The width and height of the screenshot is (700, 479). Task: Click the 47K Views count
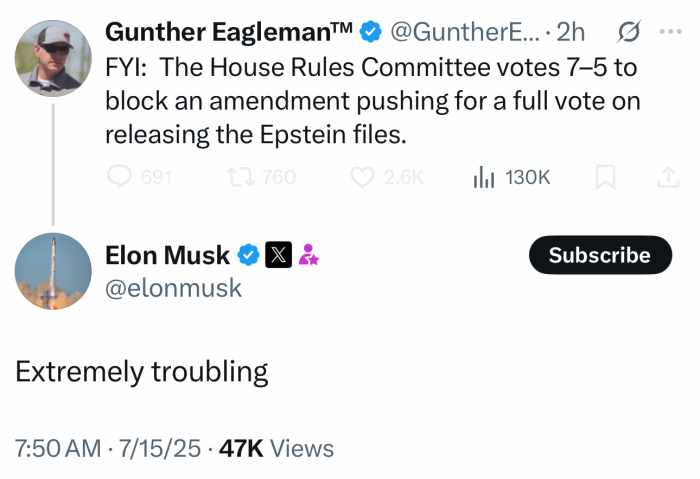[276, 448]
